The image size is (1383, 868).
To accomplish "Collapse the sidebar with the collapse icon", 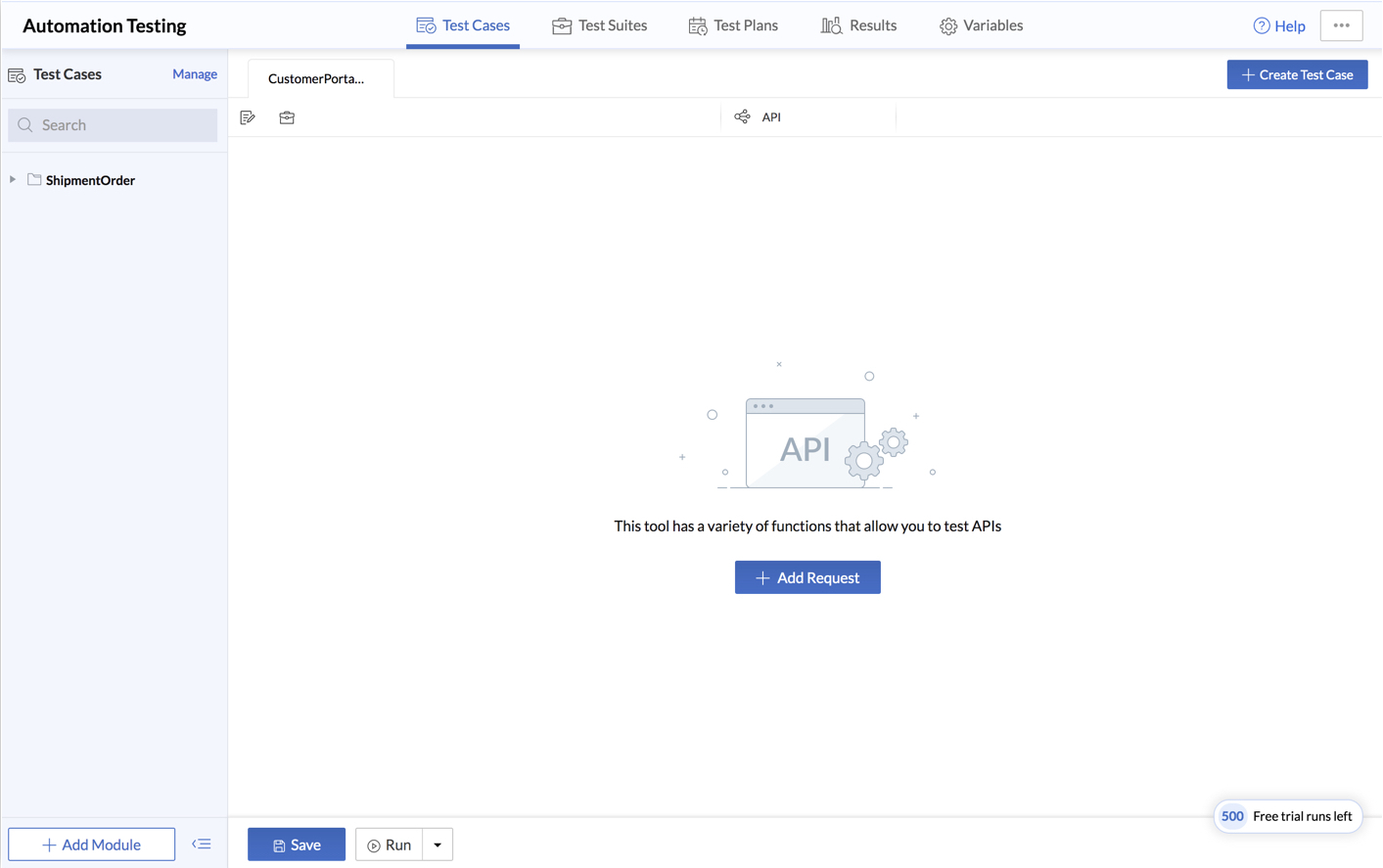I will click(x=202, y=844).
